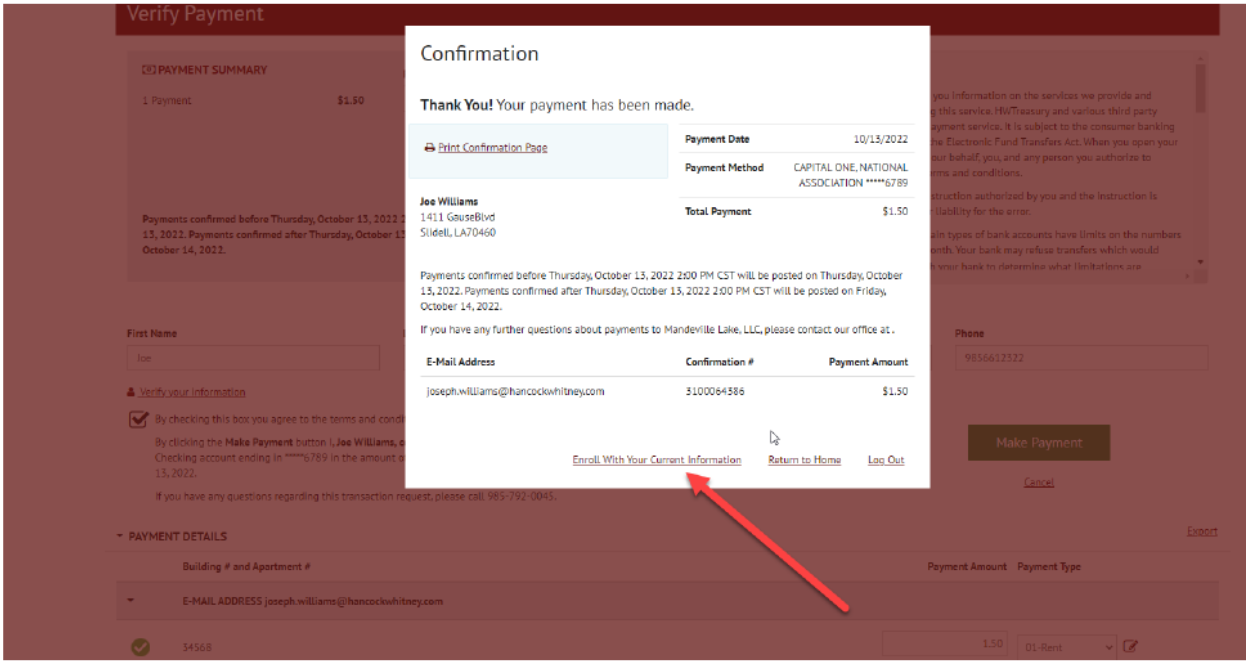Collapse the E-MAIL ADDRESS row chevron
The width and height of the screenshot is (1248, 662).
point(131,602)
